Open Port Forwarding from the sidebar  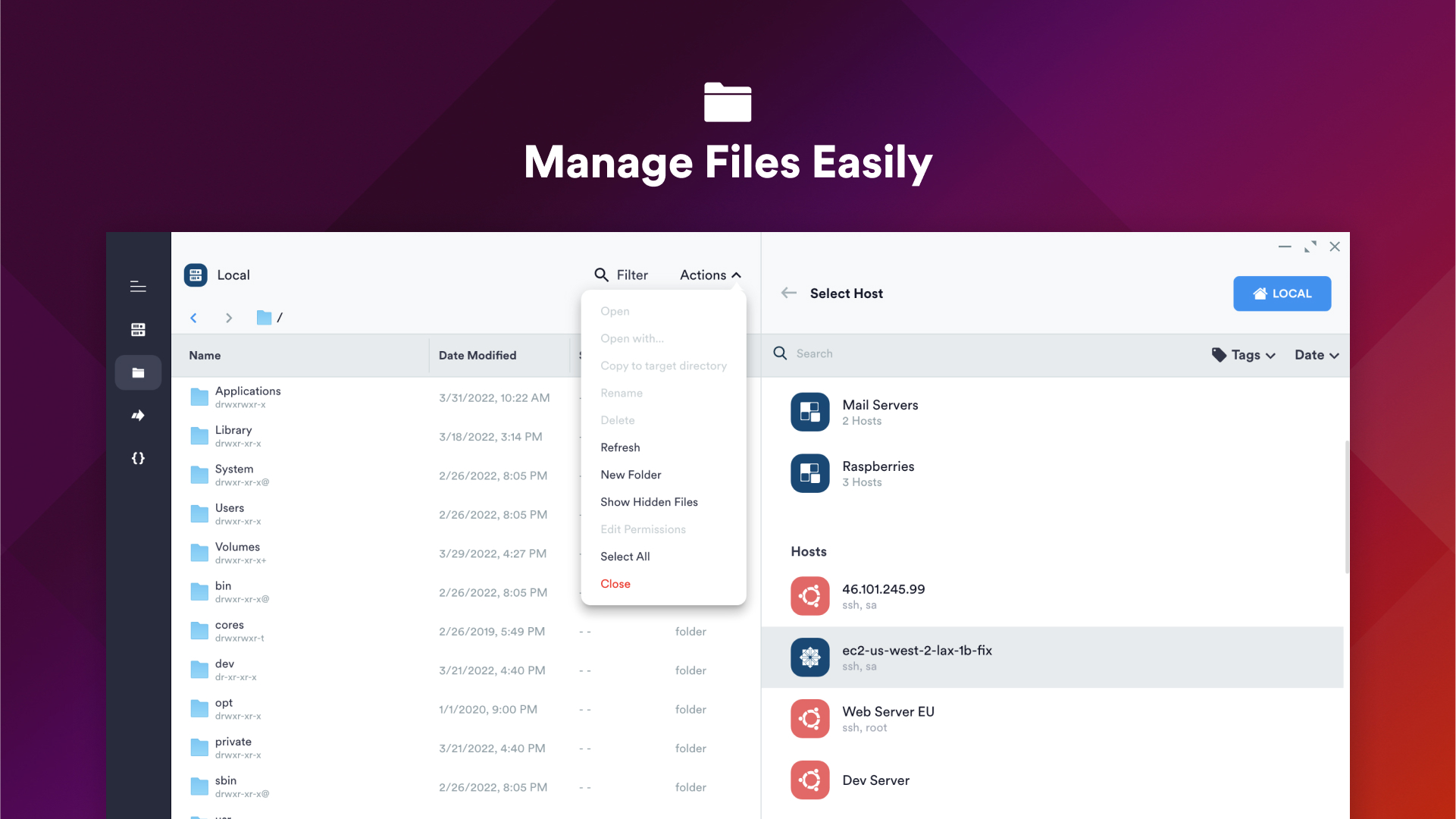click(x=138, y=415)
